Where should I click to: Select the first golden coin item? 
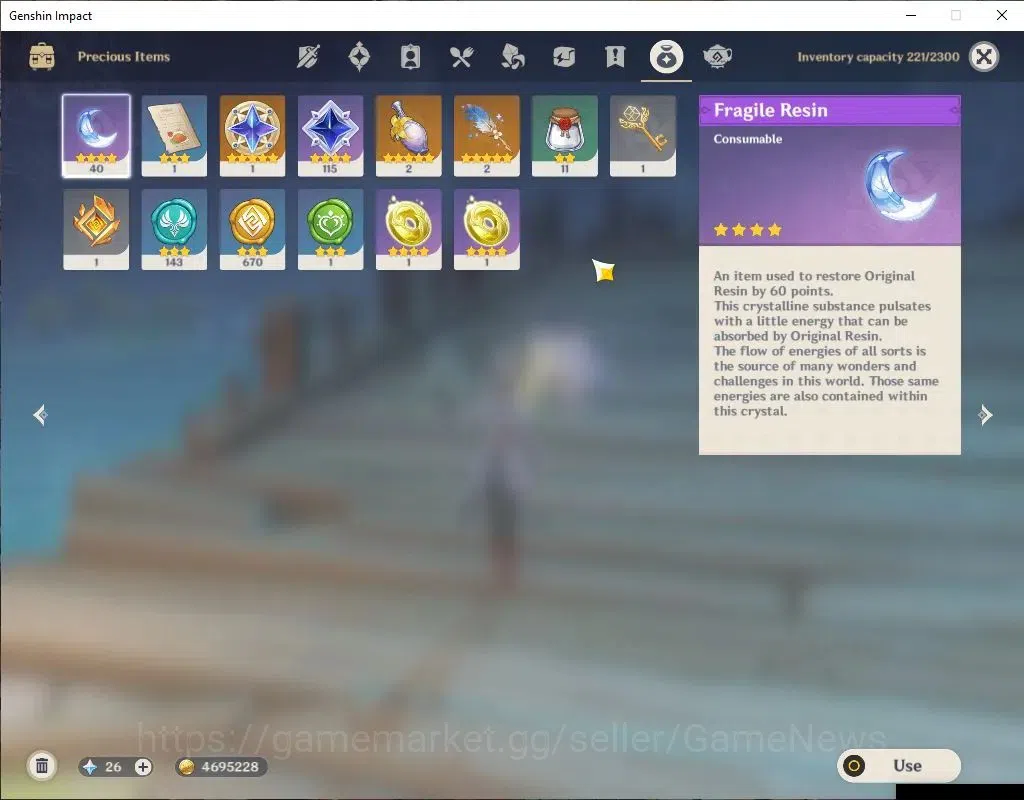click(408, 229)
